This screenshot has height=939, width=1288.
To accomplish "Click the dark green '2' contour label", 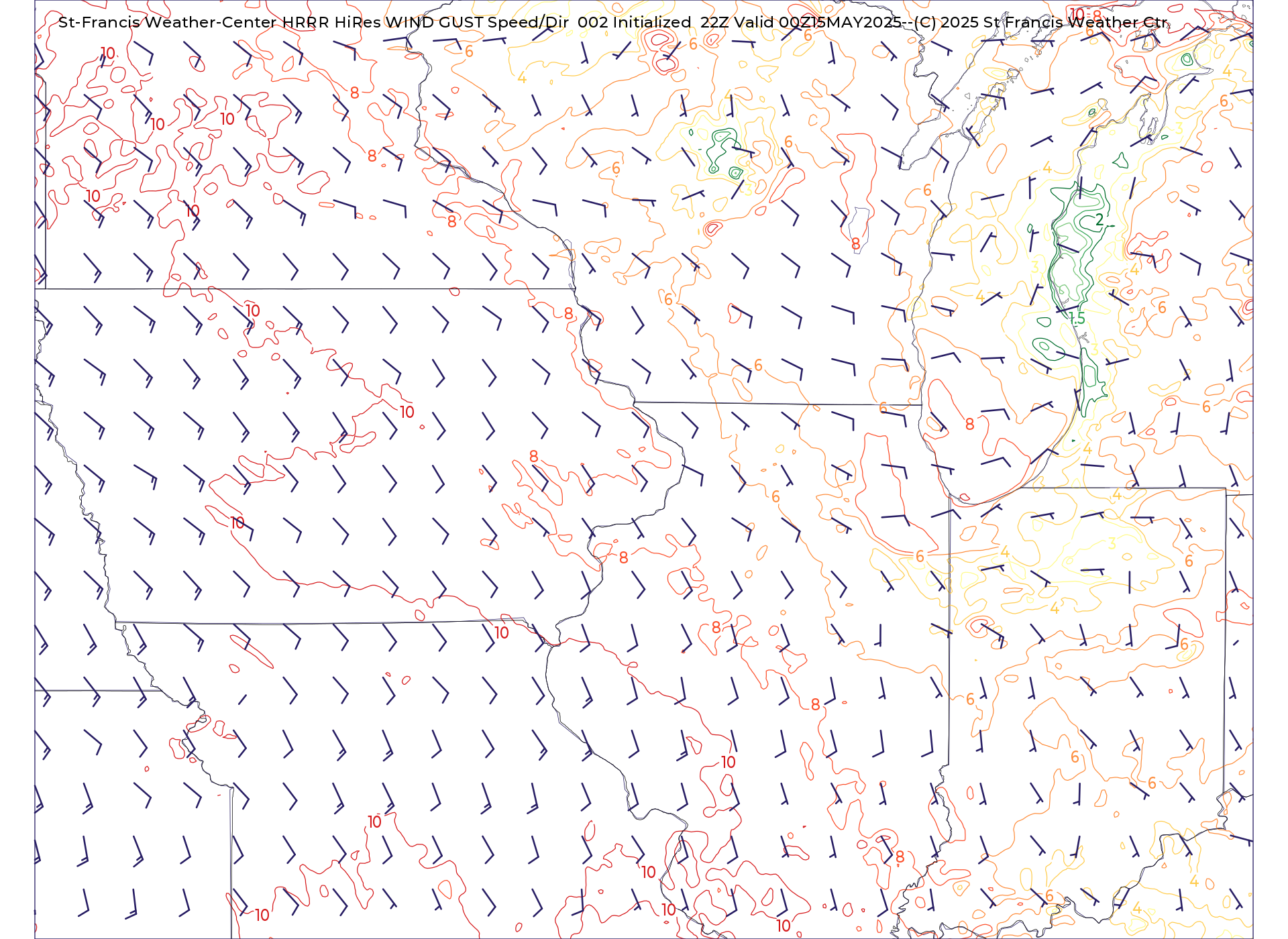I will (x=1099, y=220).
